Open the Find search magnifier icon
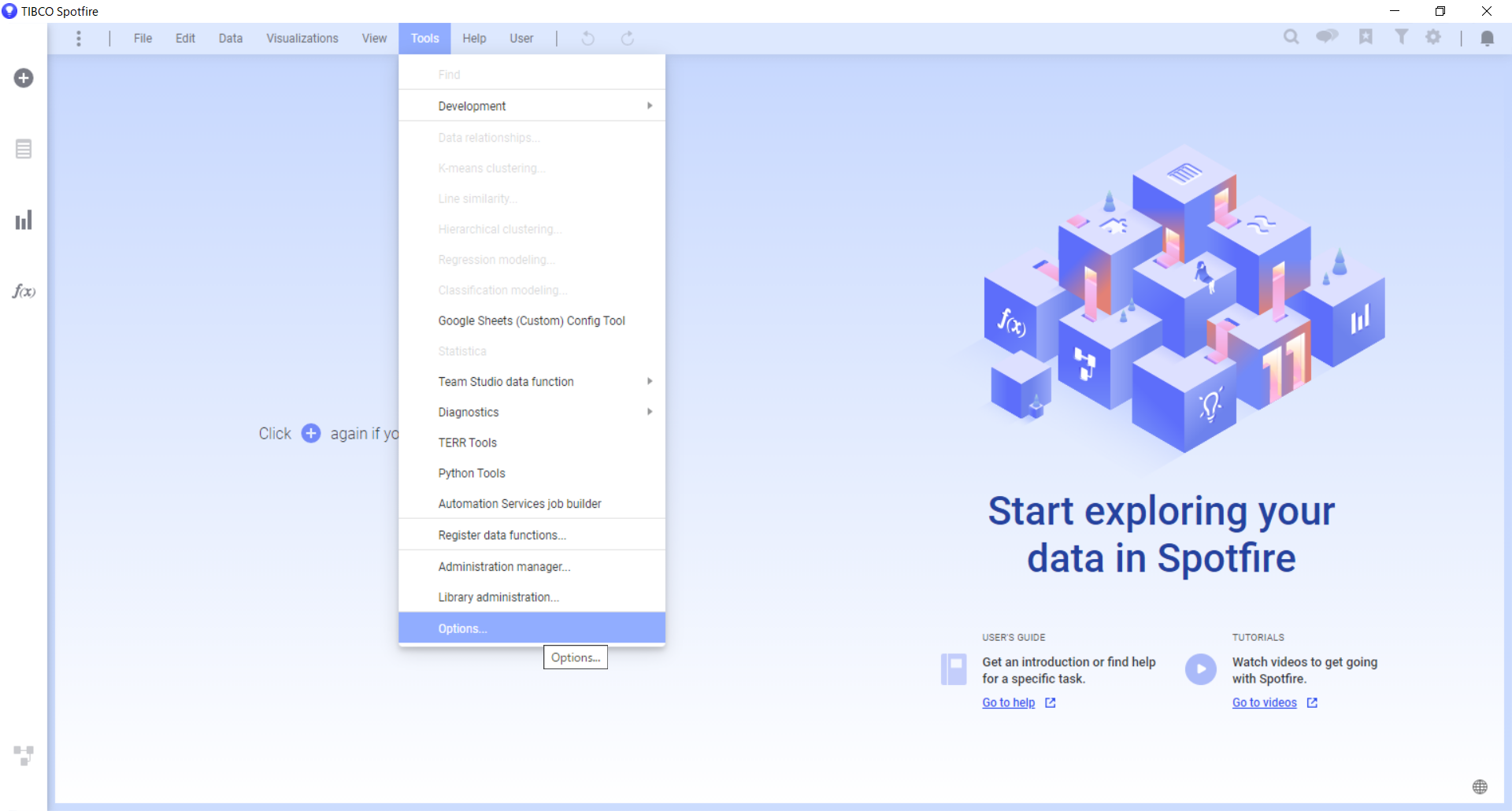 click(1291, 37)
